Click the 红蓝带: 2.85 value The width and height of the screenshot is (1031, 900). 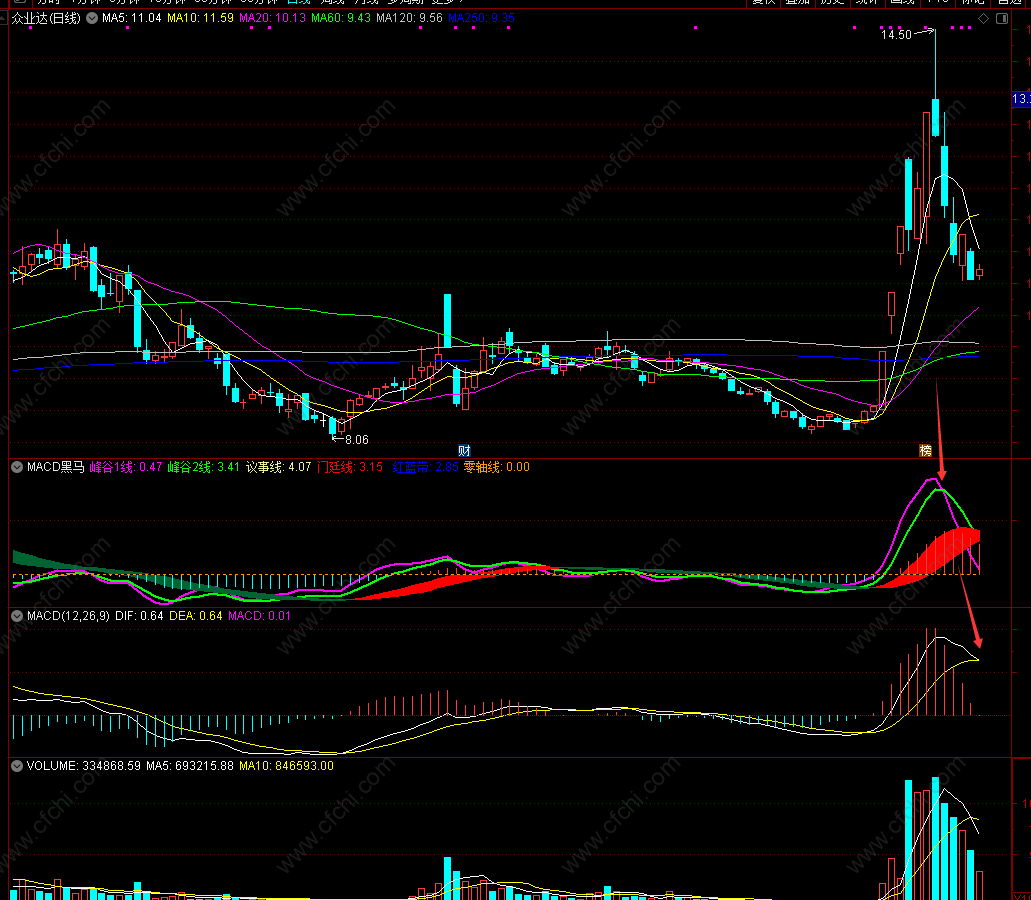pos(425,467)
